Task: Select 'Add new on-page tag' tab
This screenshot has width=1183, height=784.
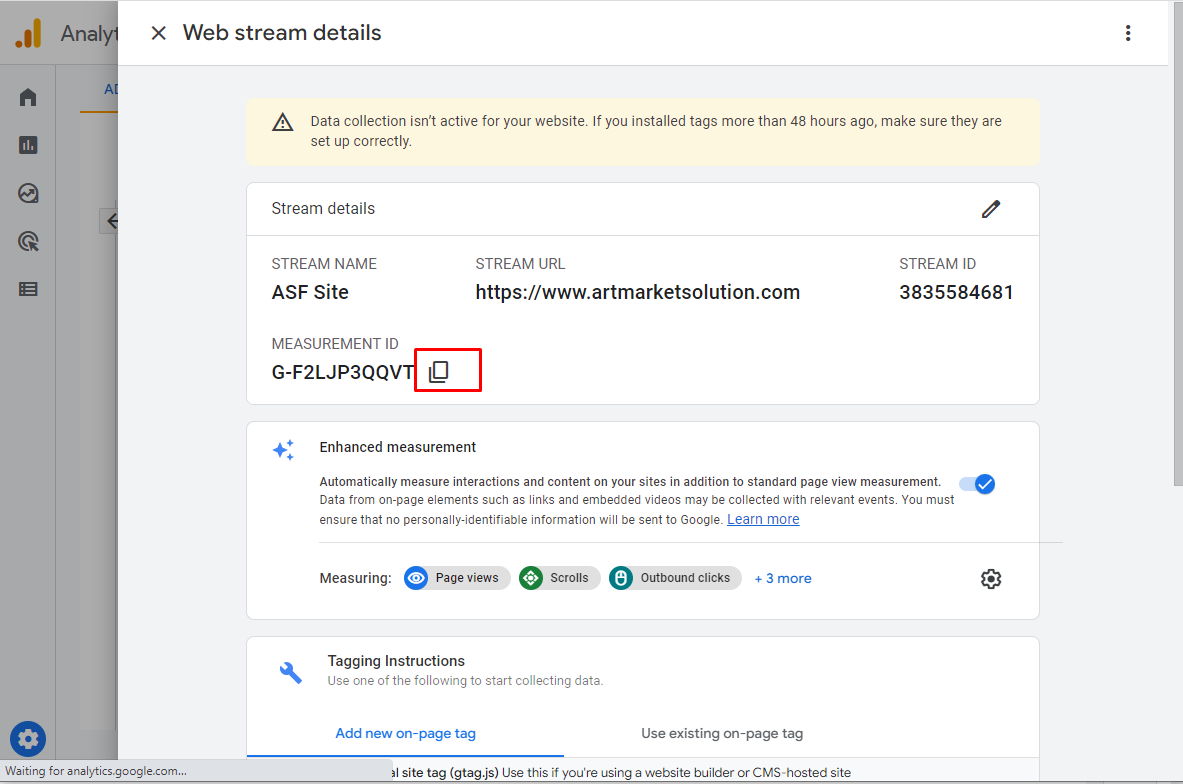Action: click(x=405, y=733)
